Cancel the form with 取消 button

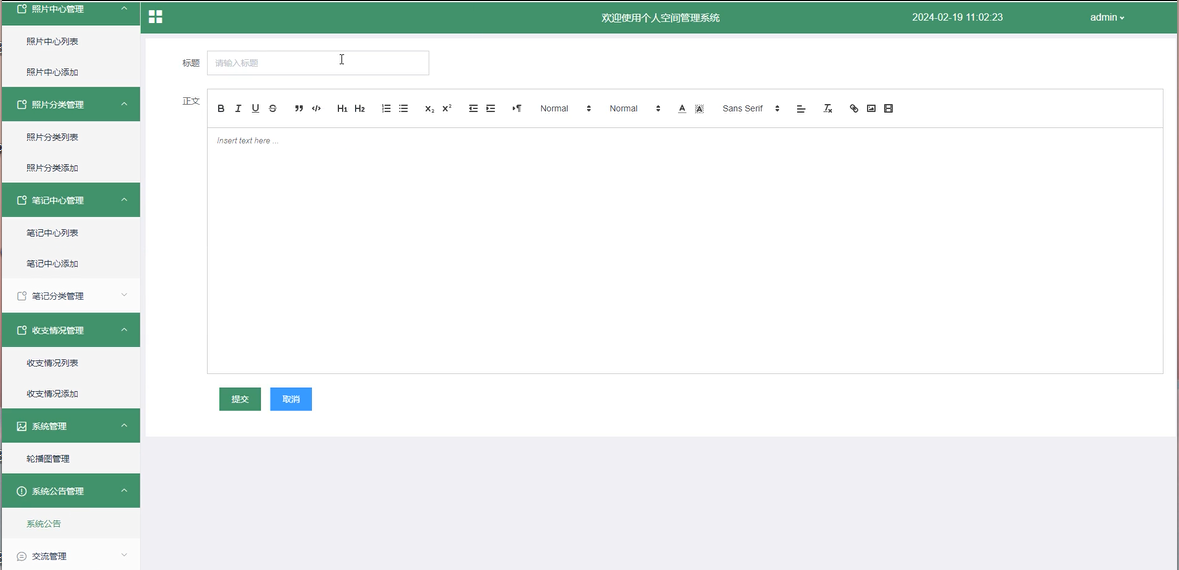pos(291,399)
